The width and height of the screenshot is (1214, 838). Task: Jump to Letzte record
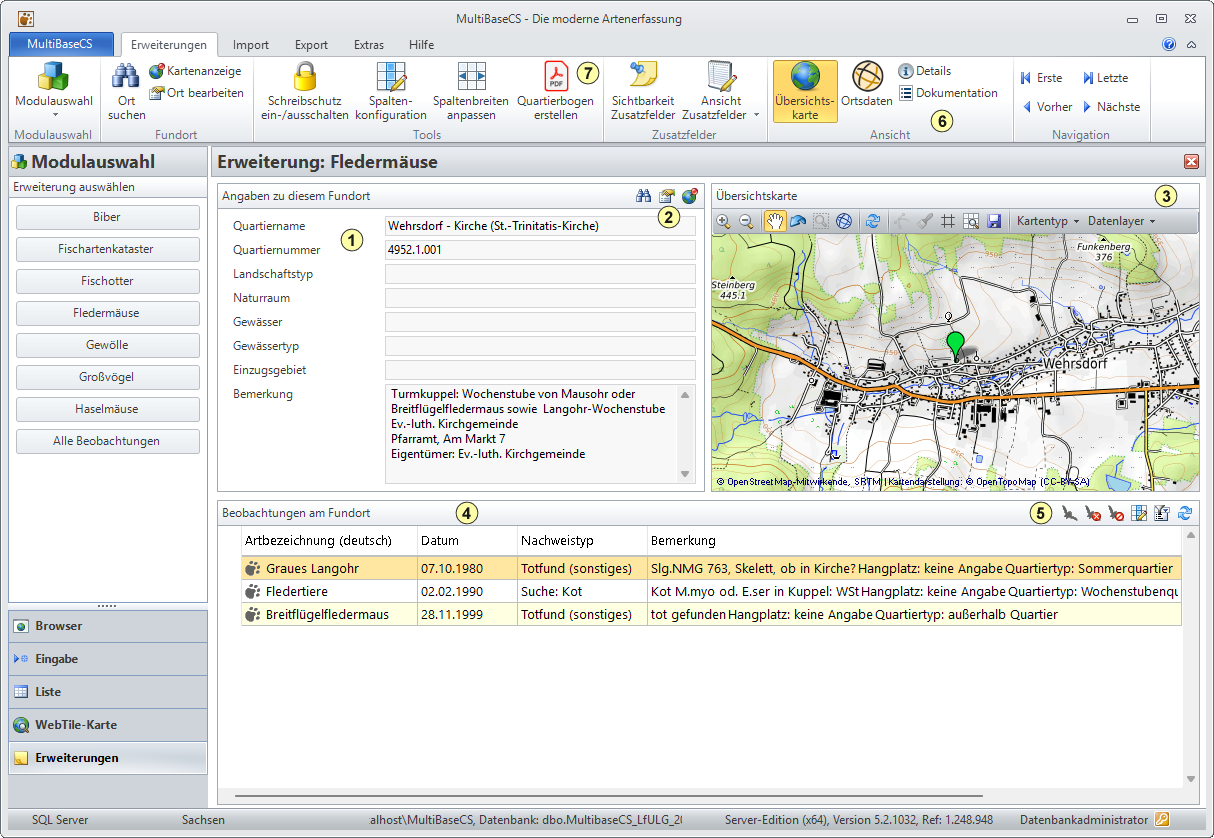point(1105,78)
